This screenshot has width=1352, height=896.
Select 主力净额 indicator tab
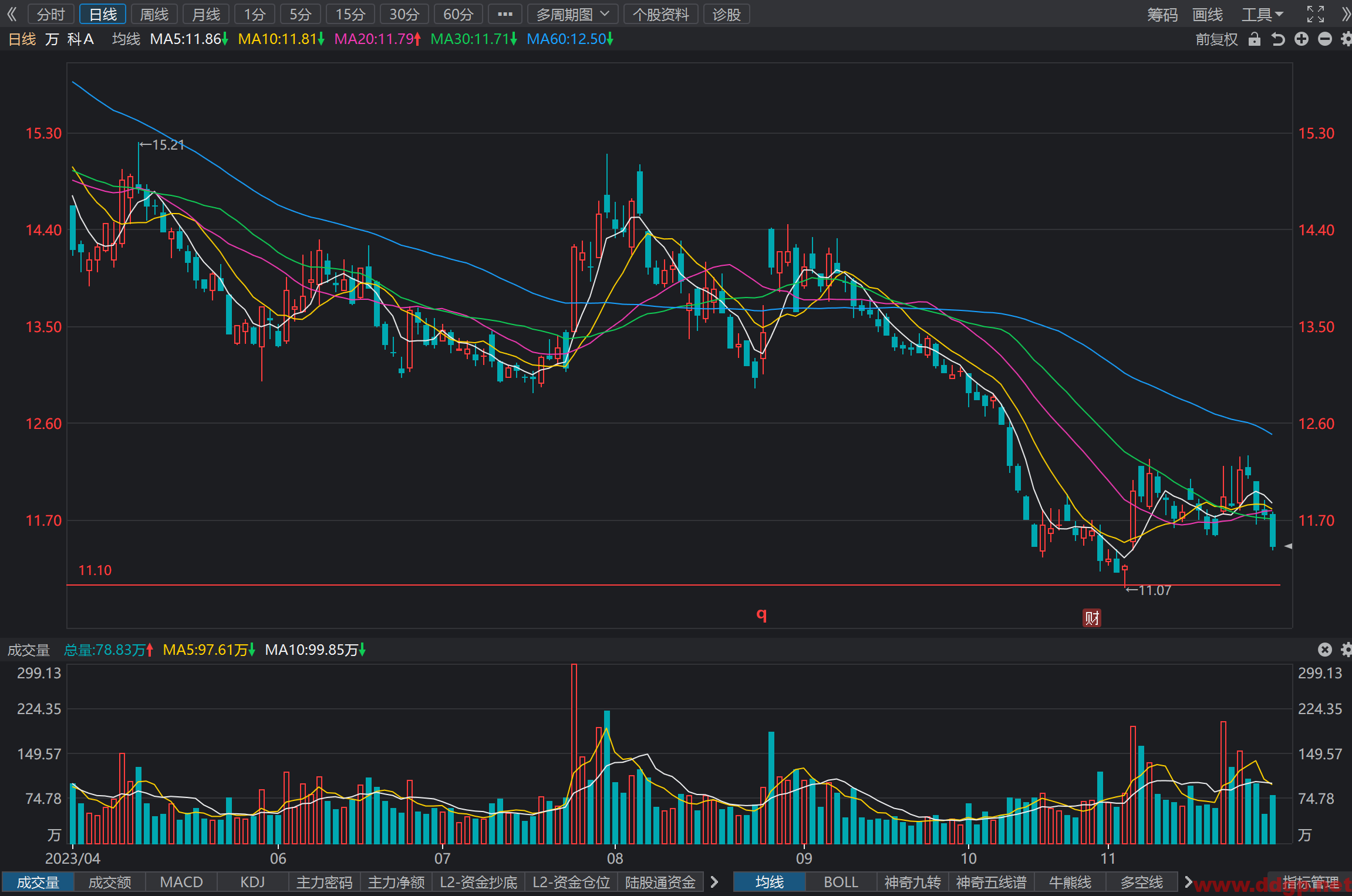(x=396, y=882)
